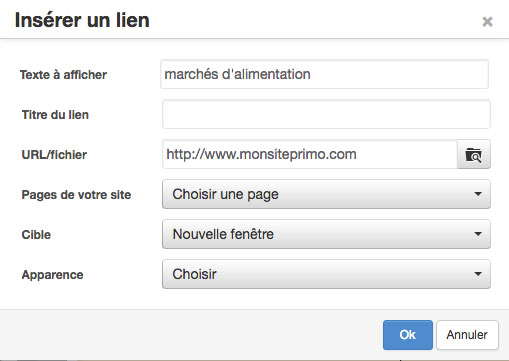
Task: Place cursor in the URL/fichier text field
Action: click(310, 154)
